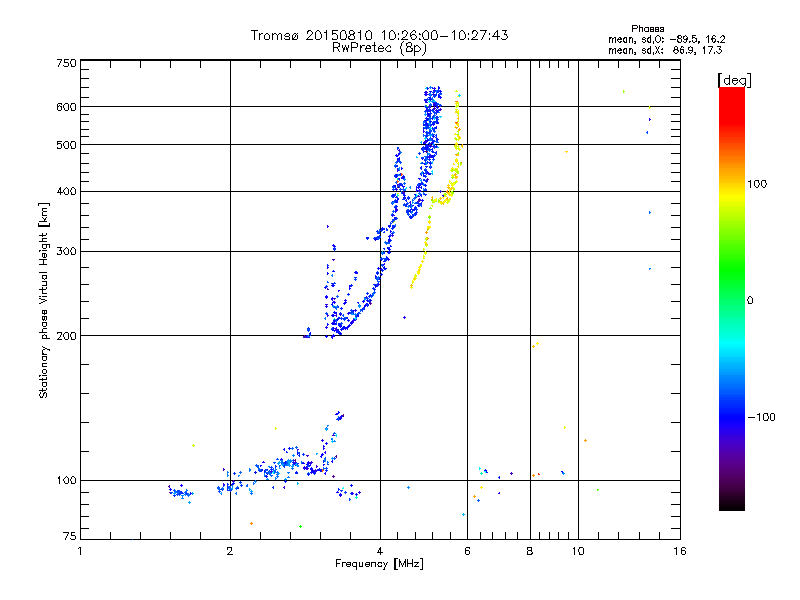Click the 'RwPretec (8p)' subtitle

[x=379, y=48]
